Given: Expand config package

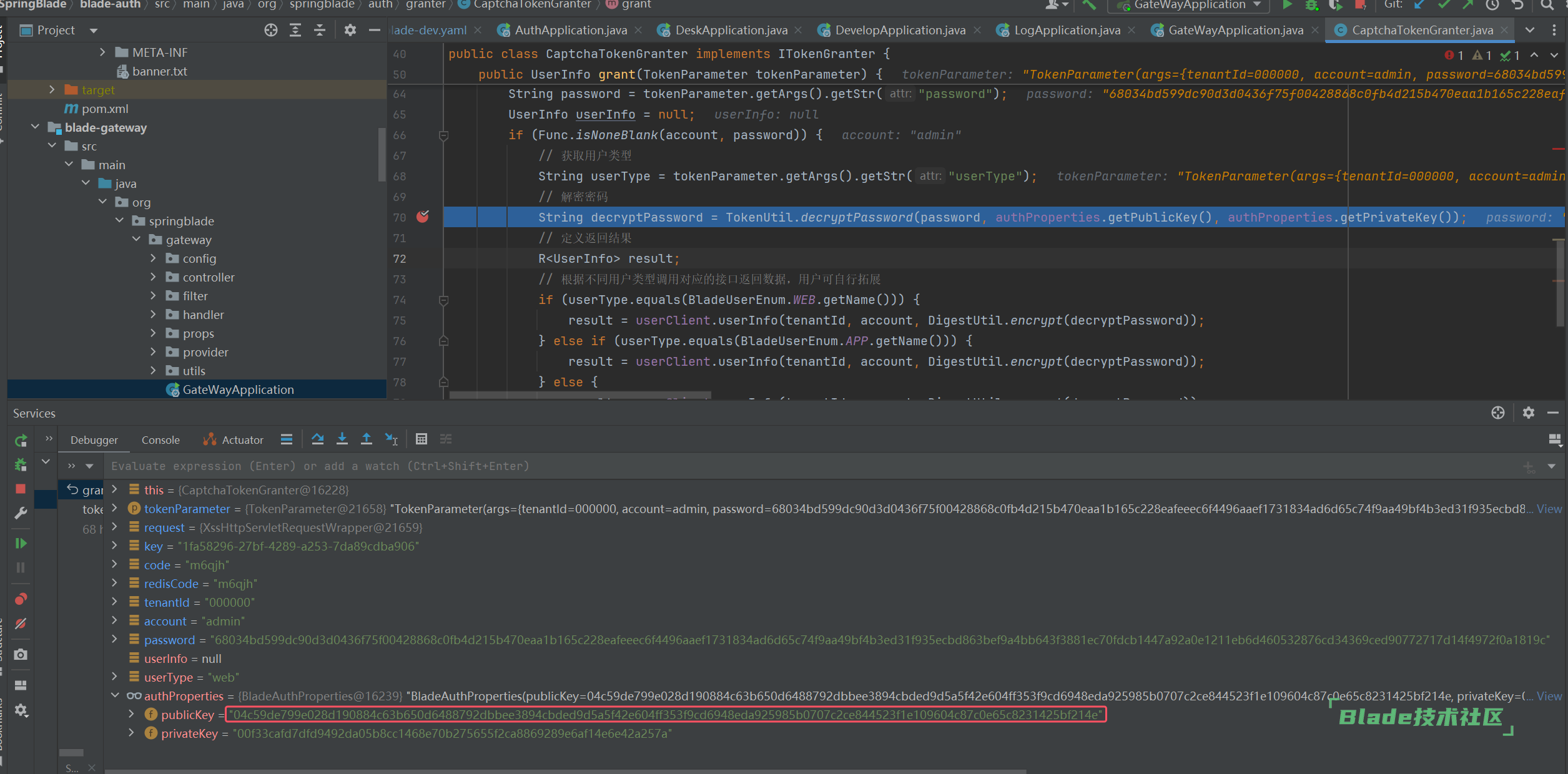Looking at the screenshot, I should tap(153, 258).
